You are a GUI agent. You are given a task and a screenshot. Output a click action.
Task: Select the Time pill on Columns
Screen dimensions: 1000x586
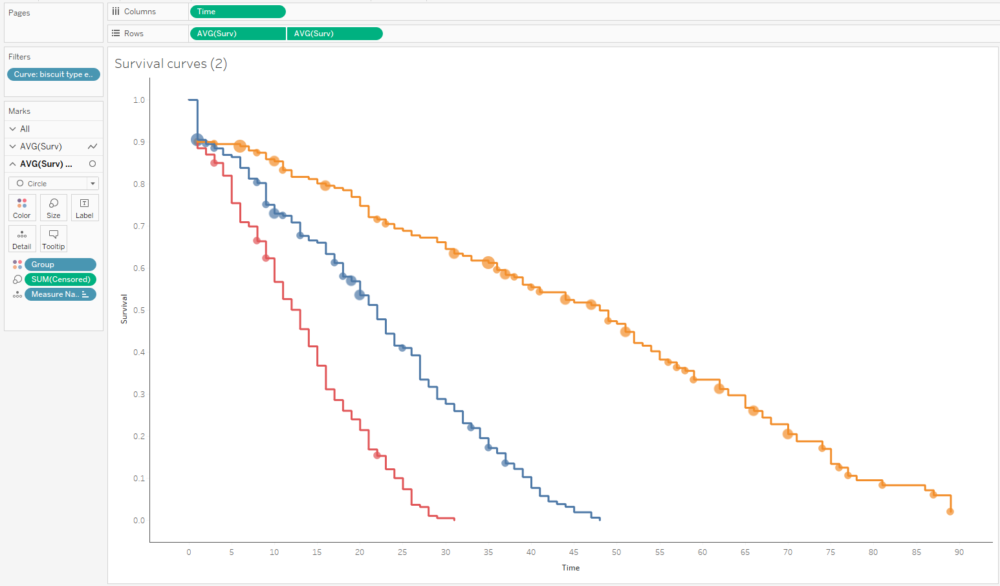[x=237, y=12]
